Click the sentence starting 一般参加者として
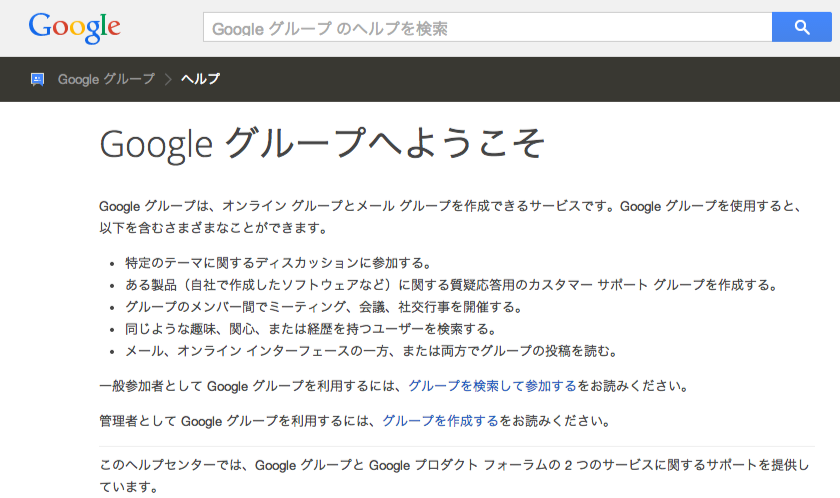This screenshot has width=840, height=498. click(x=394, y=386)
